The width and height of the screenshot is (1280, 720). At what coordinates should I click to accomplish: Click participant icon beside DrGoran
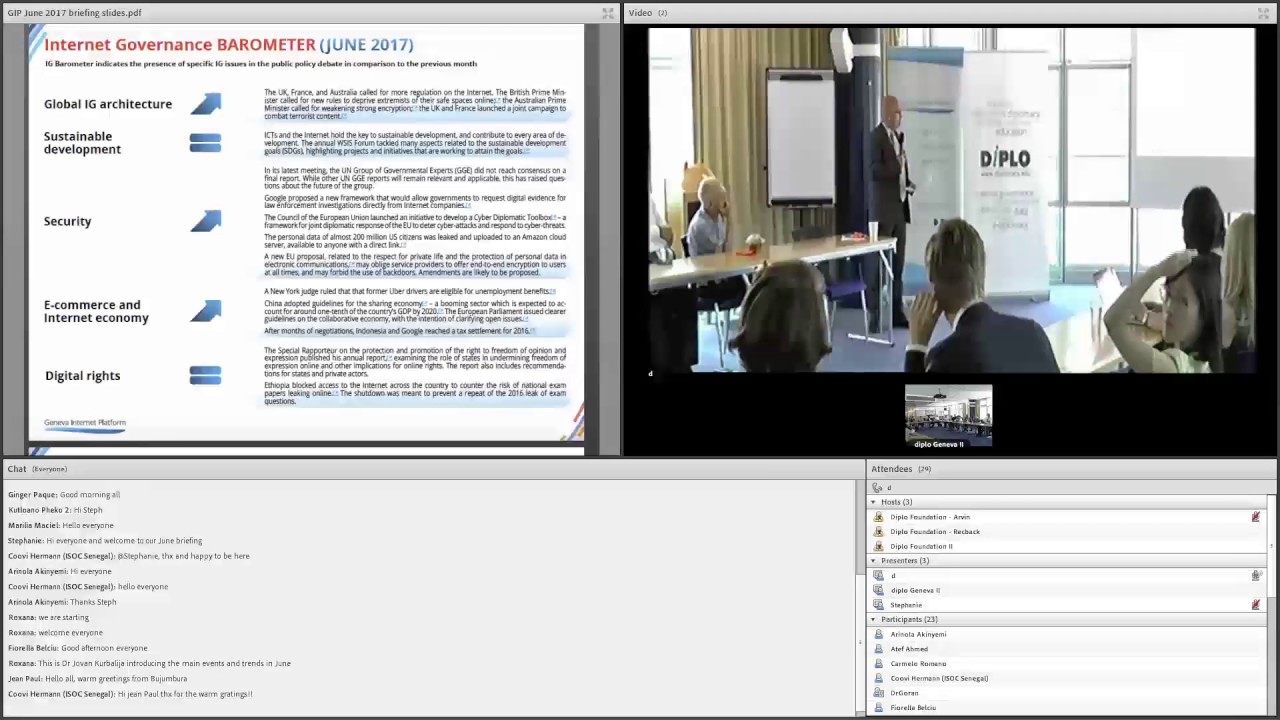[x=879, y=693]
